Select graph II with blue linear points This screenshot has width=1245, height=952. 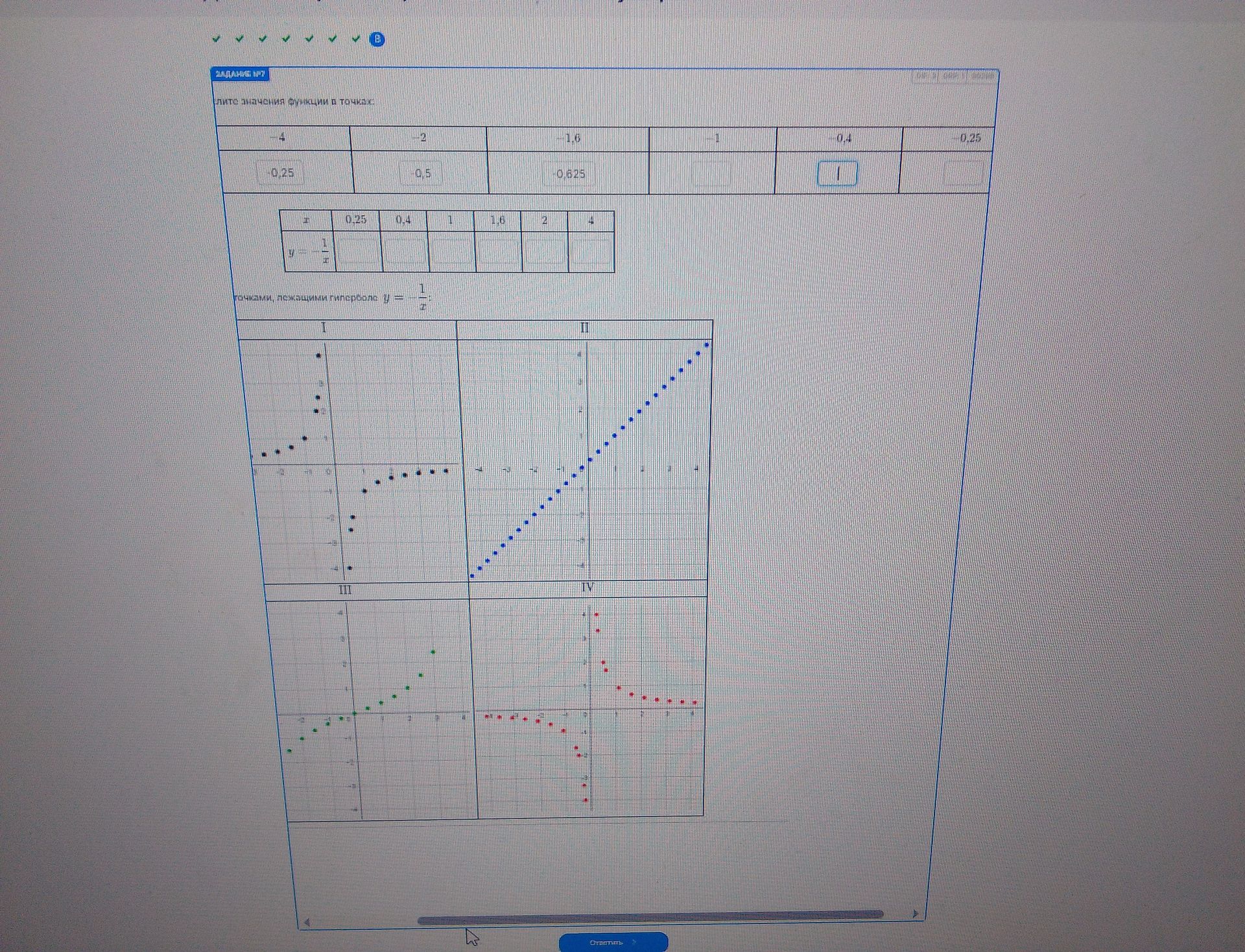click(x=587, y=459)
